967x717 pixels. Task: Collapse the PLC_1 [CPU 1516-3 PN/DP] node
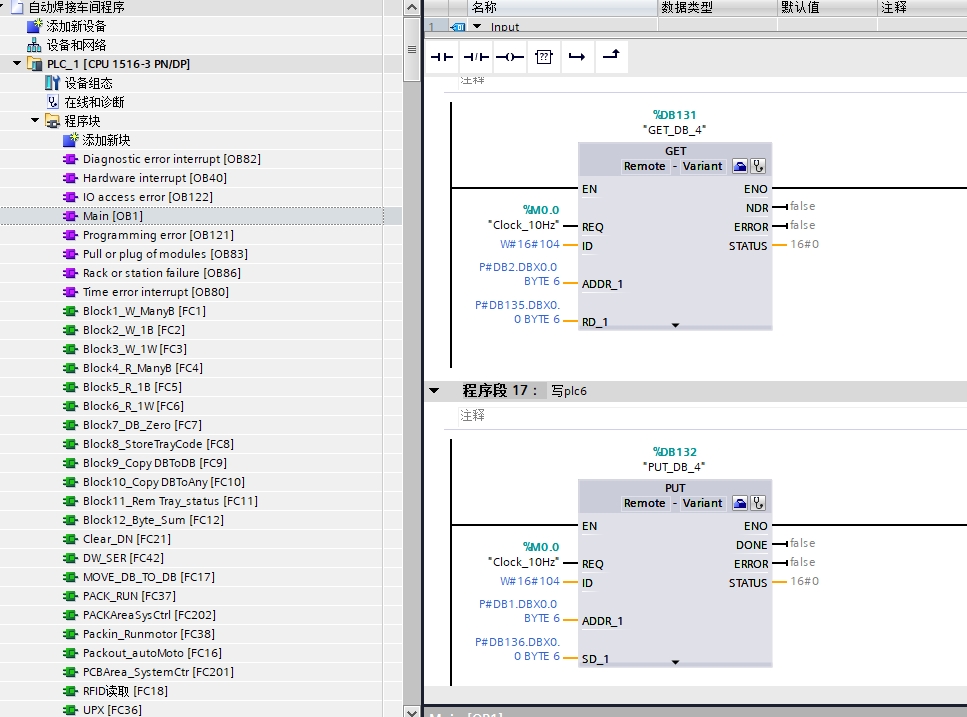pyautogui.click(x=17, y=64)
